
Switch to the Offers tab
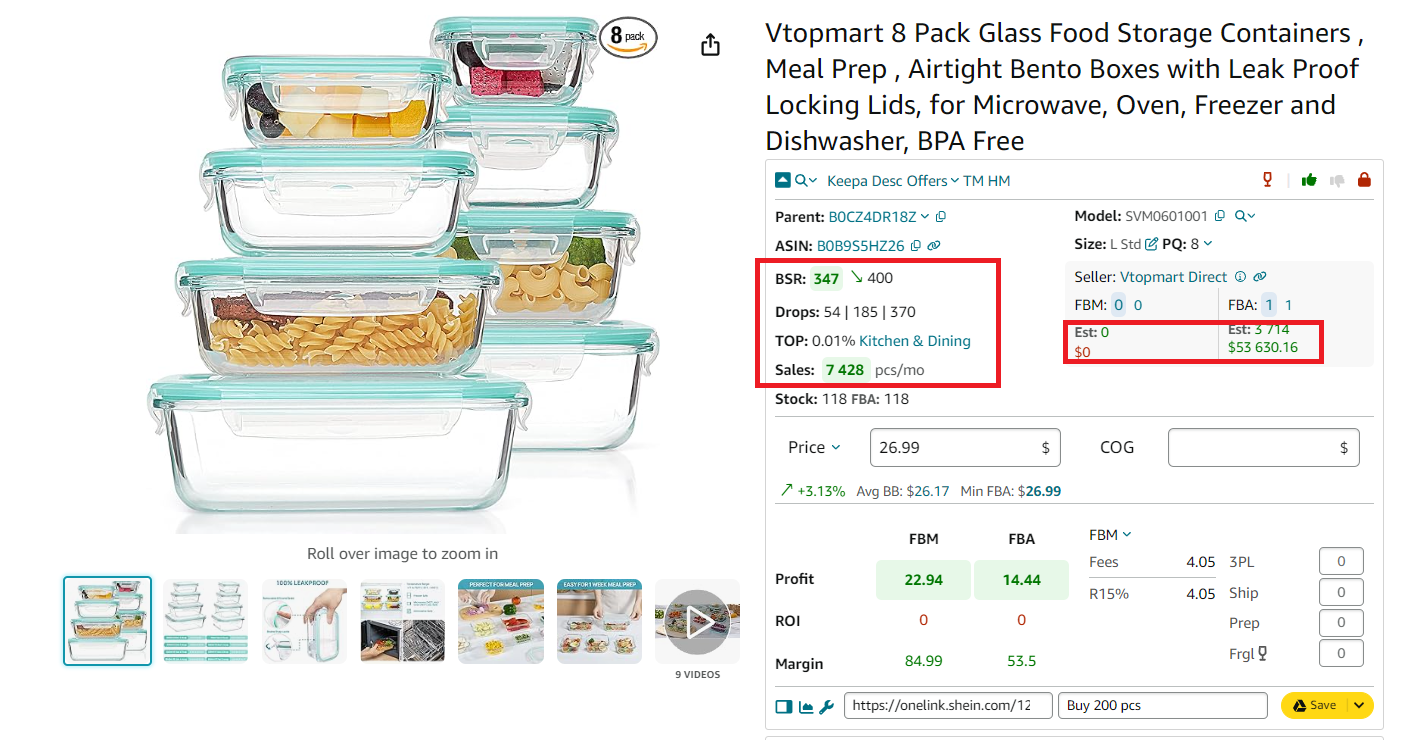click(926, 180)
